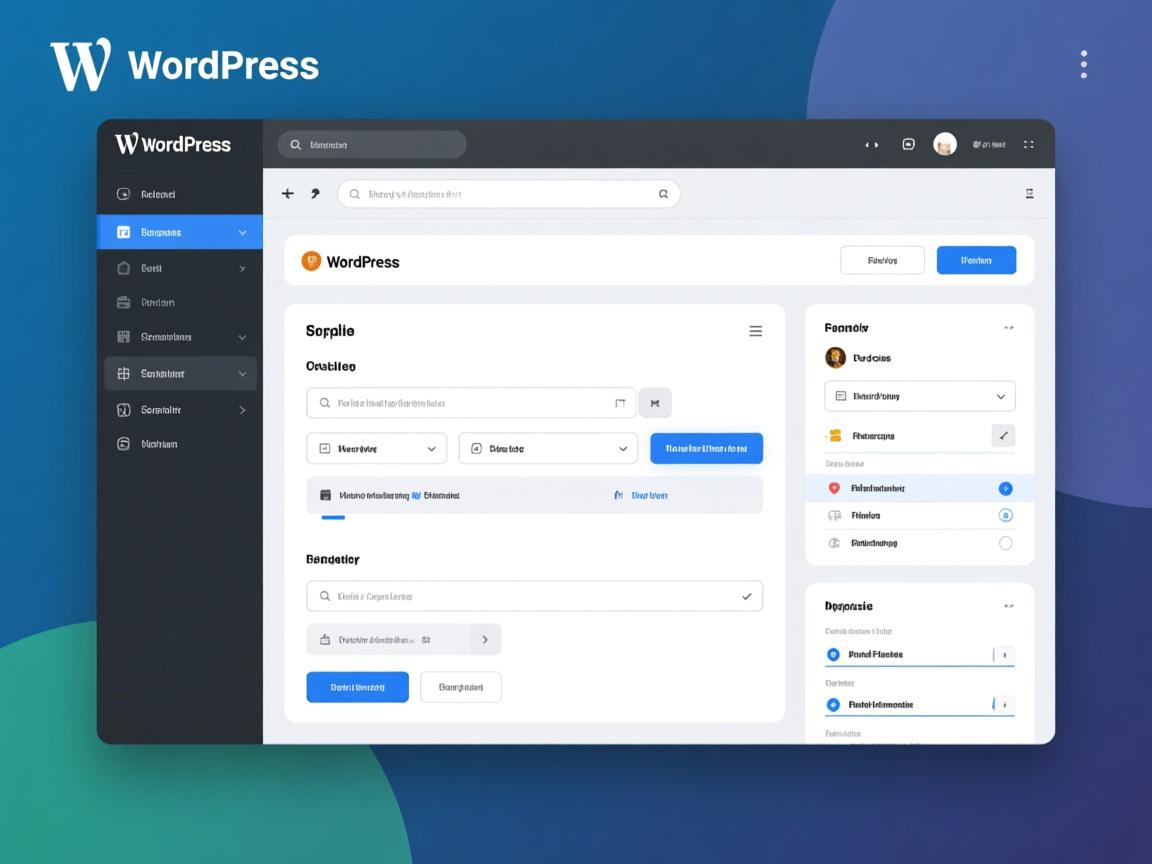Viewport: 1152px width, 864px height.
Task: Click the hamburger menu icon on the main card
Action: coord(755,330)
